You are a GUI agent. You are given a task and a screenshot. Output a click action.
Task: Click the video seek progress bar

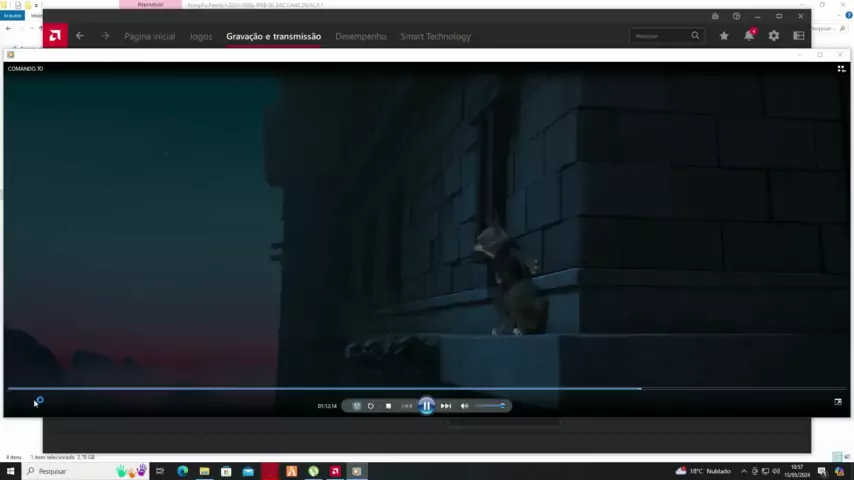point(400,388)
